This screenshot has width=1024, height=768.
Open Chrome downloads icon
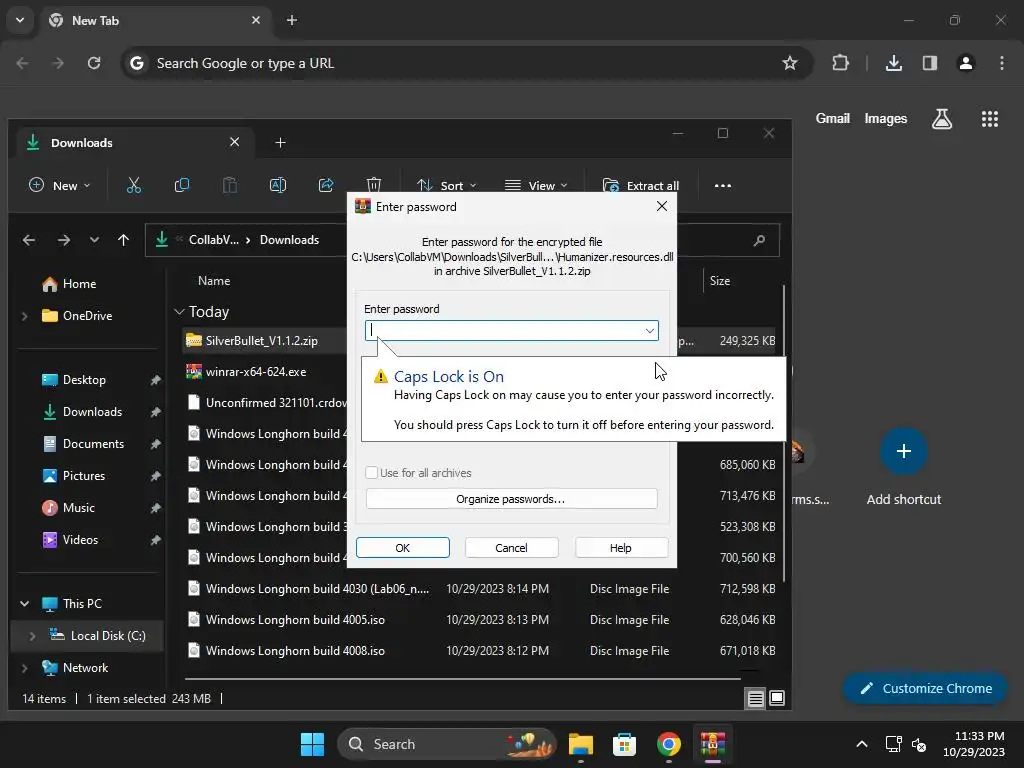[x=894, y=63]
